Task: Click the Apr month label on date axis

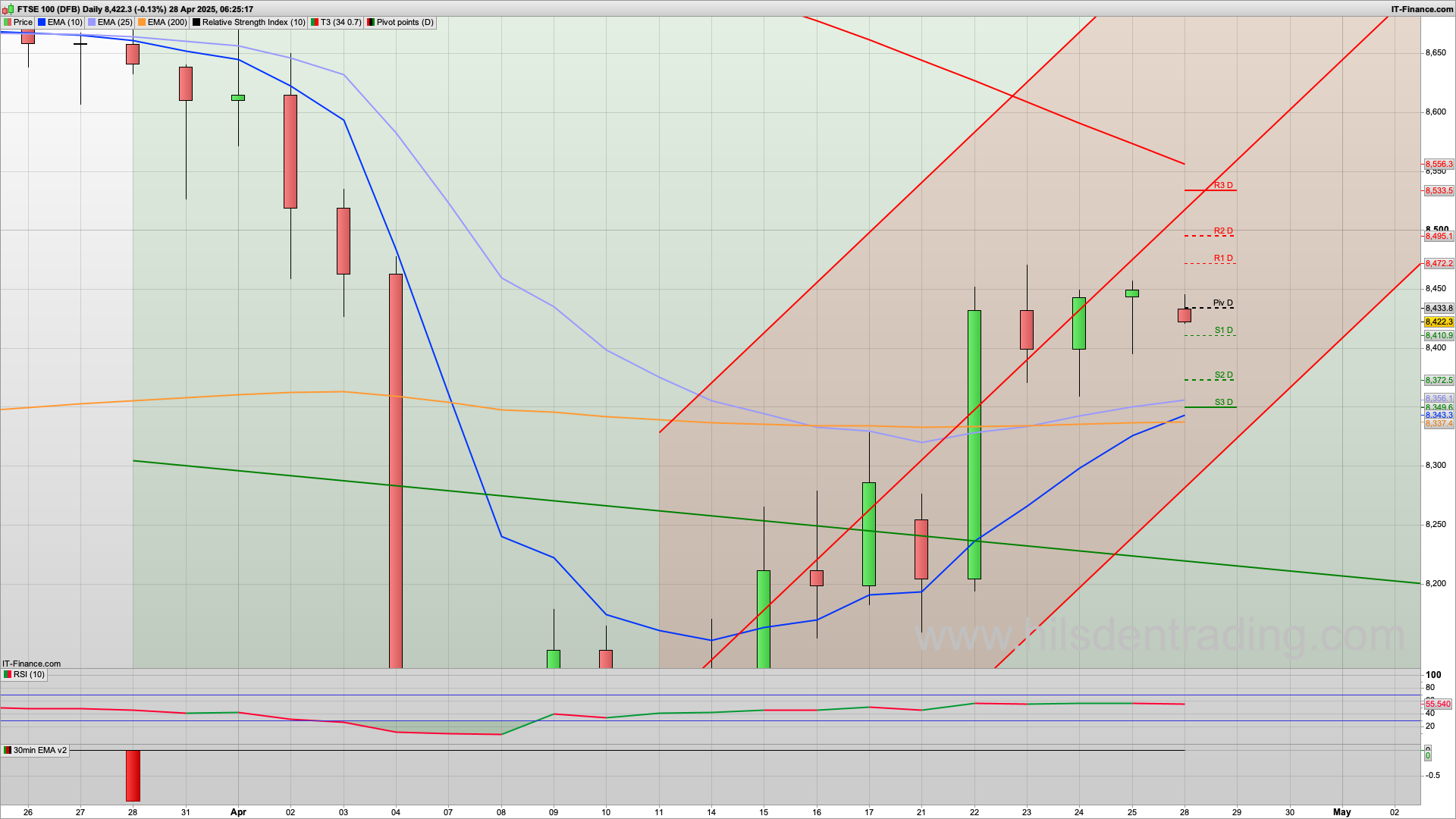Action: point(238,811)
